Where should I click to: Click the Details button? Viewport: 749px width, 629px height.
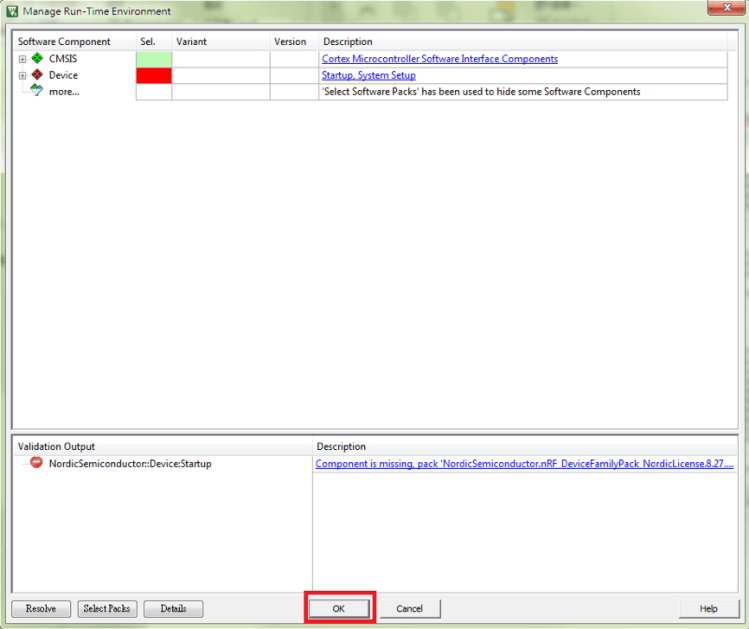pyautogui.click(x=173, y=608)
